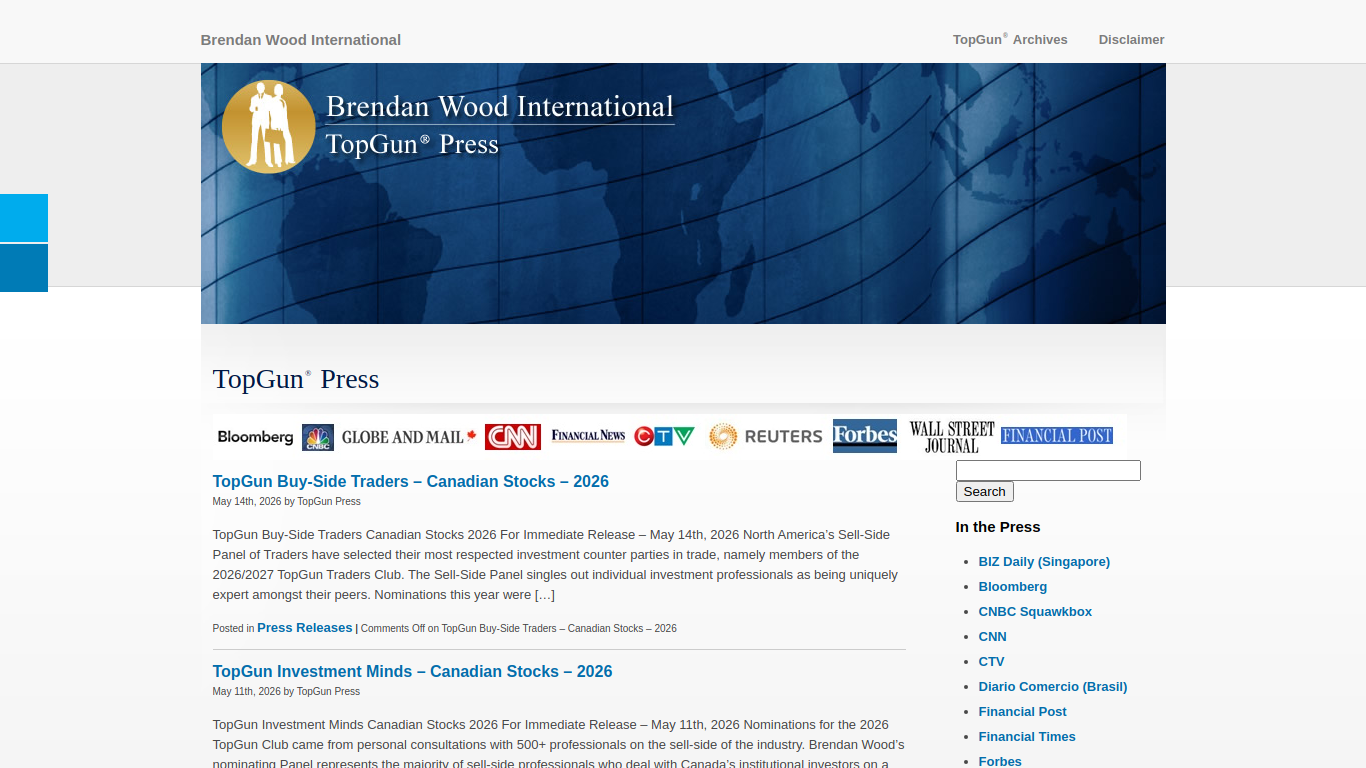Viewport: 1366px width, 768px height.
Task: Open the Financial Post sidebar link
Action: [1023, 712]
